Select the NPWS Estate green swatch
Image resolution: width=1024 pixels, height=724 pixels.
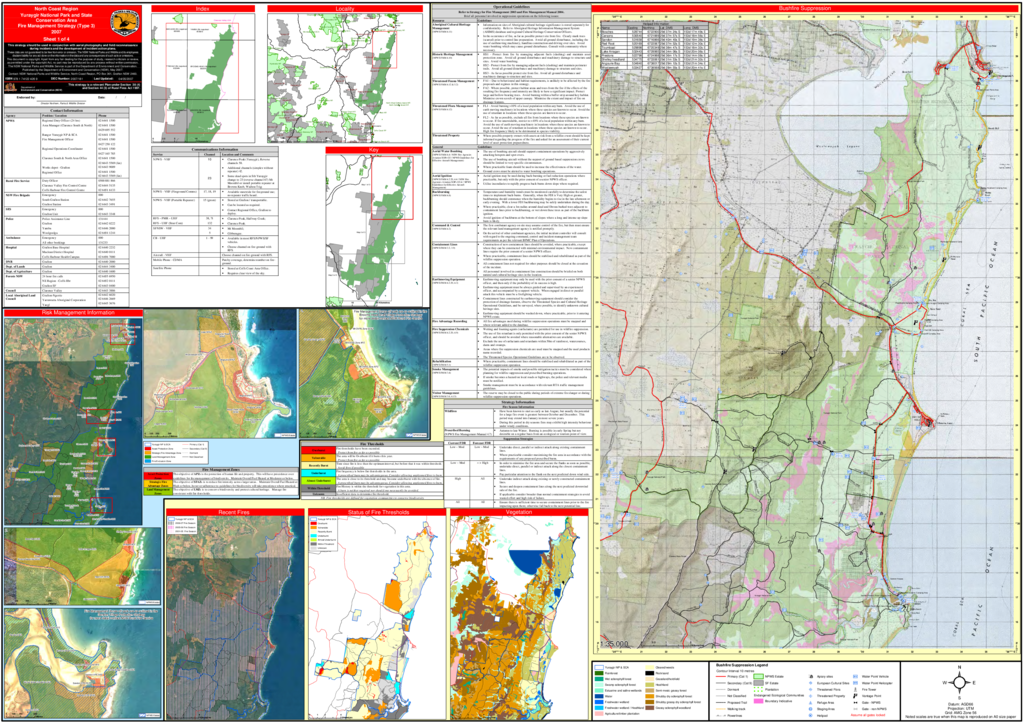758,678
